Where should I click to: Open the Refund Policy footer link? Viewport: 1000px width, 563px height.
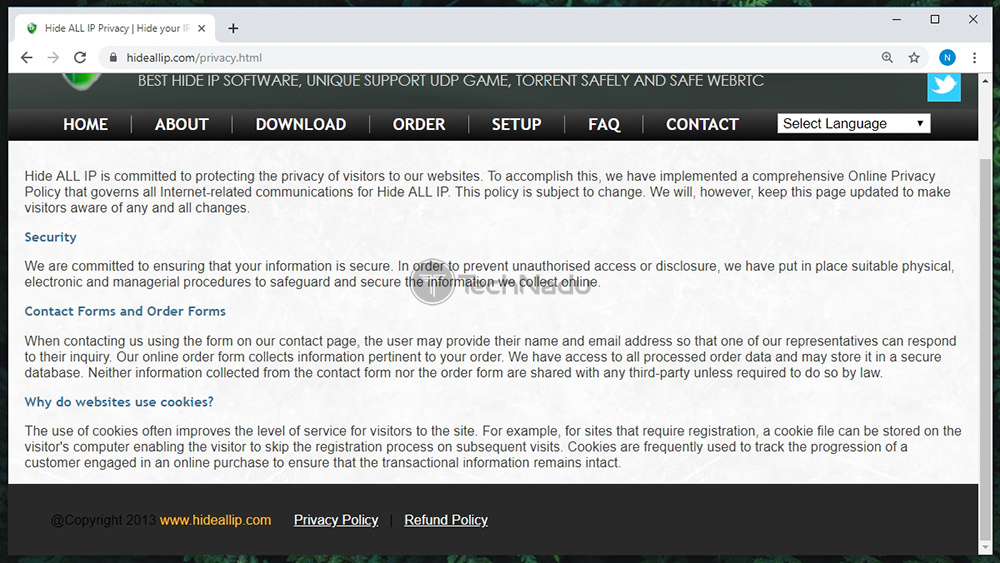(x=446, y=520)
